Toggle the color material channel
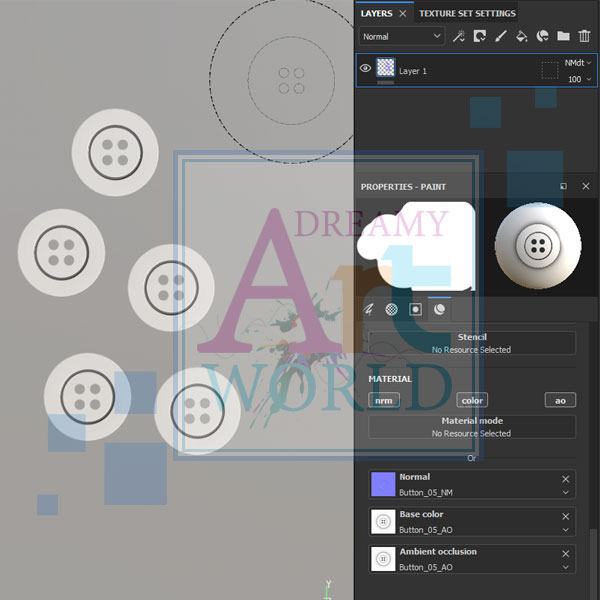The image size is (600, 600). pos(472,400)
